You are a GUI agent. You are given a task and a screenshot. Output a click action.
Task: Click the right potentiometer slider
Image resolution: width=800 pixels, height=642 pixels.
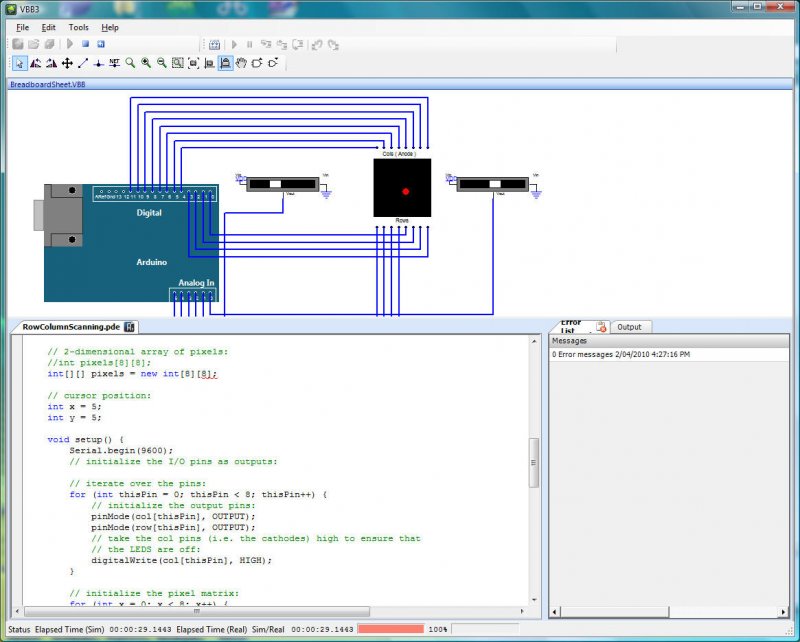493,184
